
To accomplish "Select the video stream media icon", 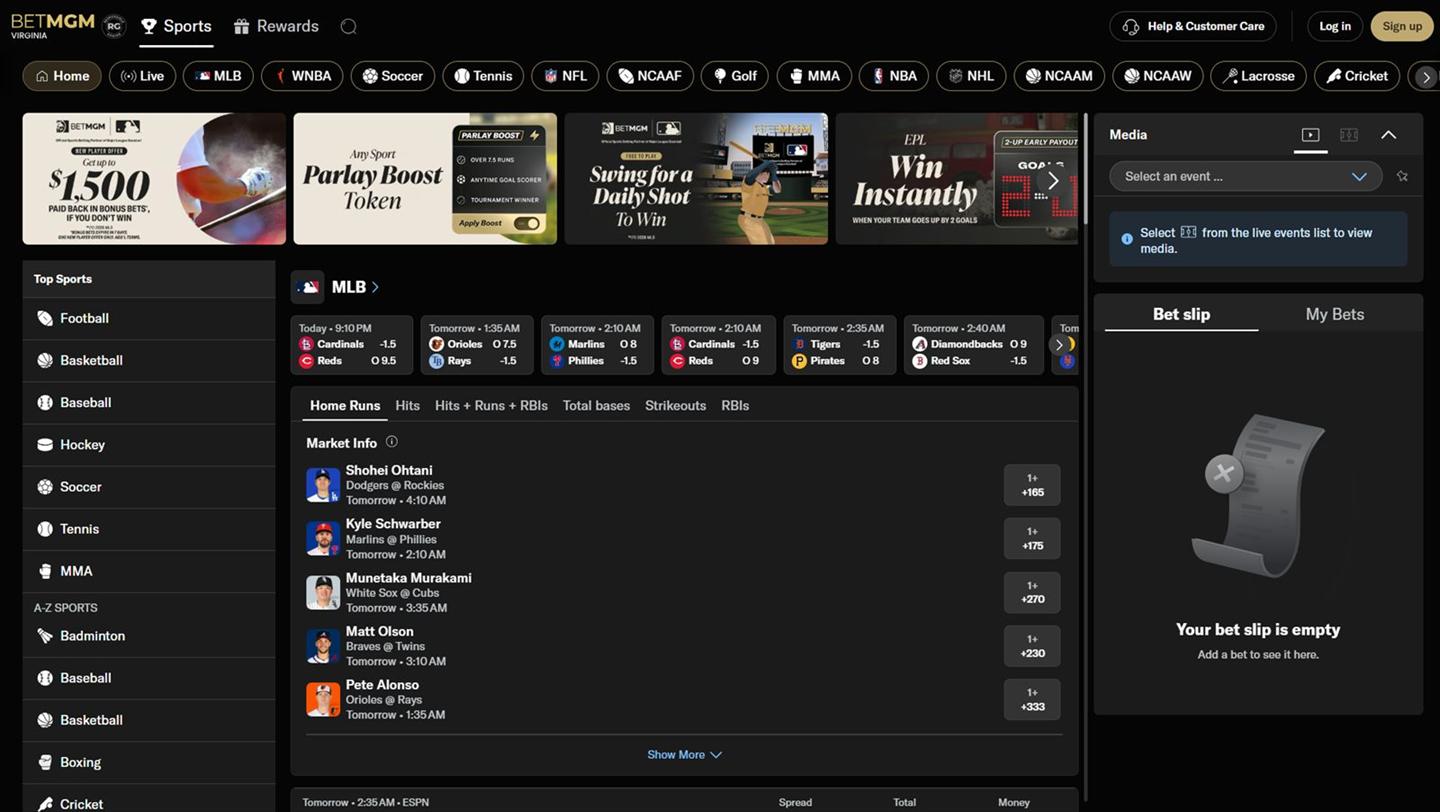I will (1311, 135).
